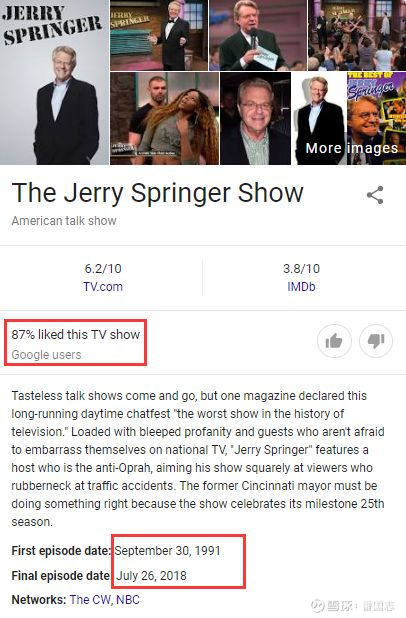
Task: Open The CW network link
Action: [x=91, y=599]
